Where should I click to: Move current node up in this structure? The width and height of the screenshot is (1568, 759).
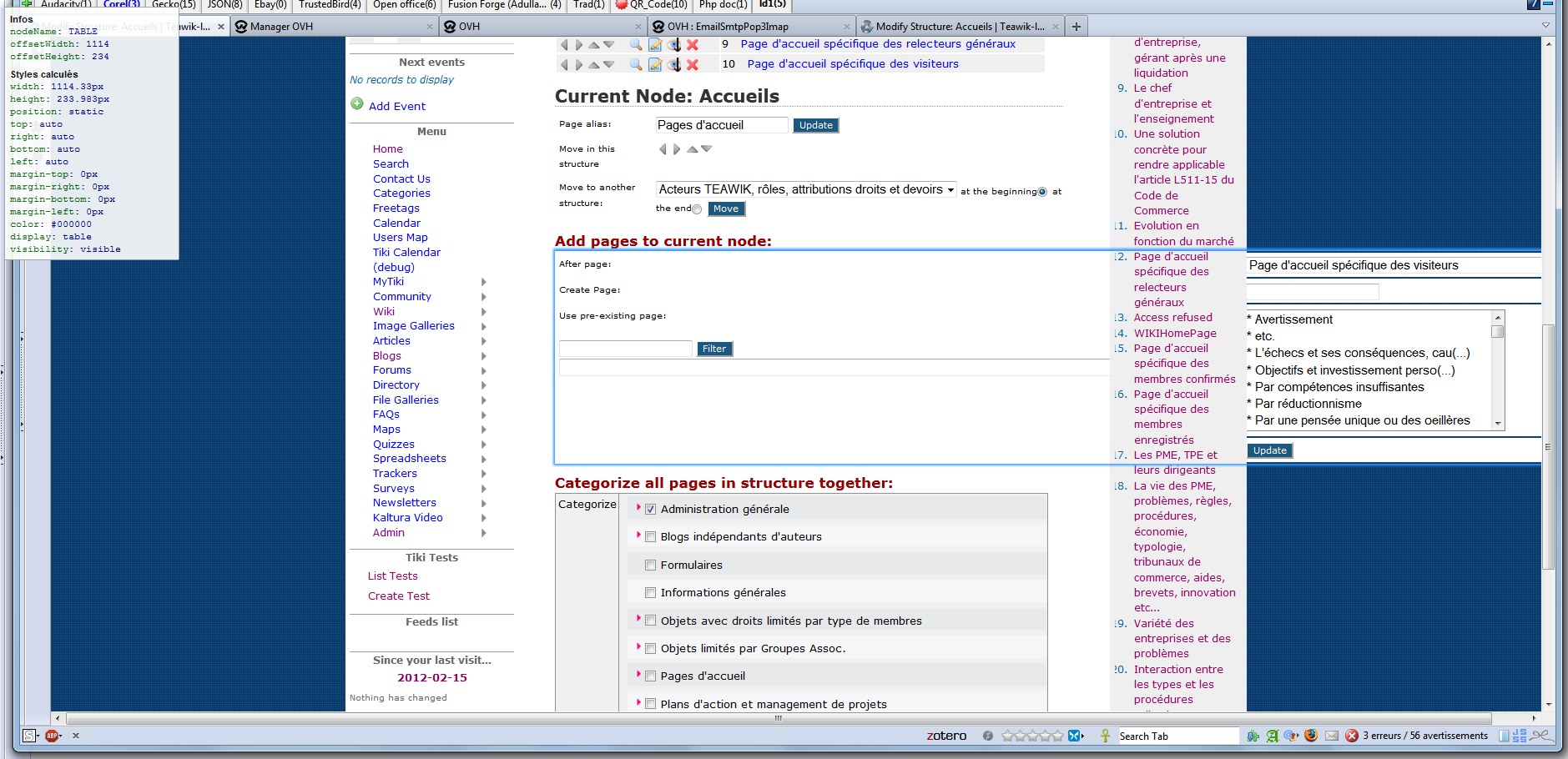tap(692, 149)
